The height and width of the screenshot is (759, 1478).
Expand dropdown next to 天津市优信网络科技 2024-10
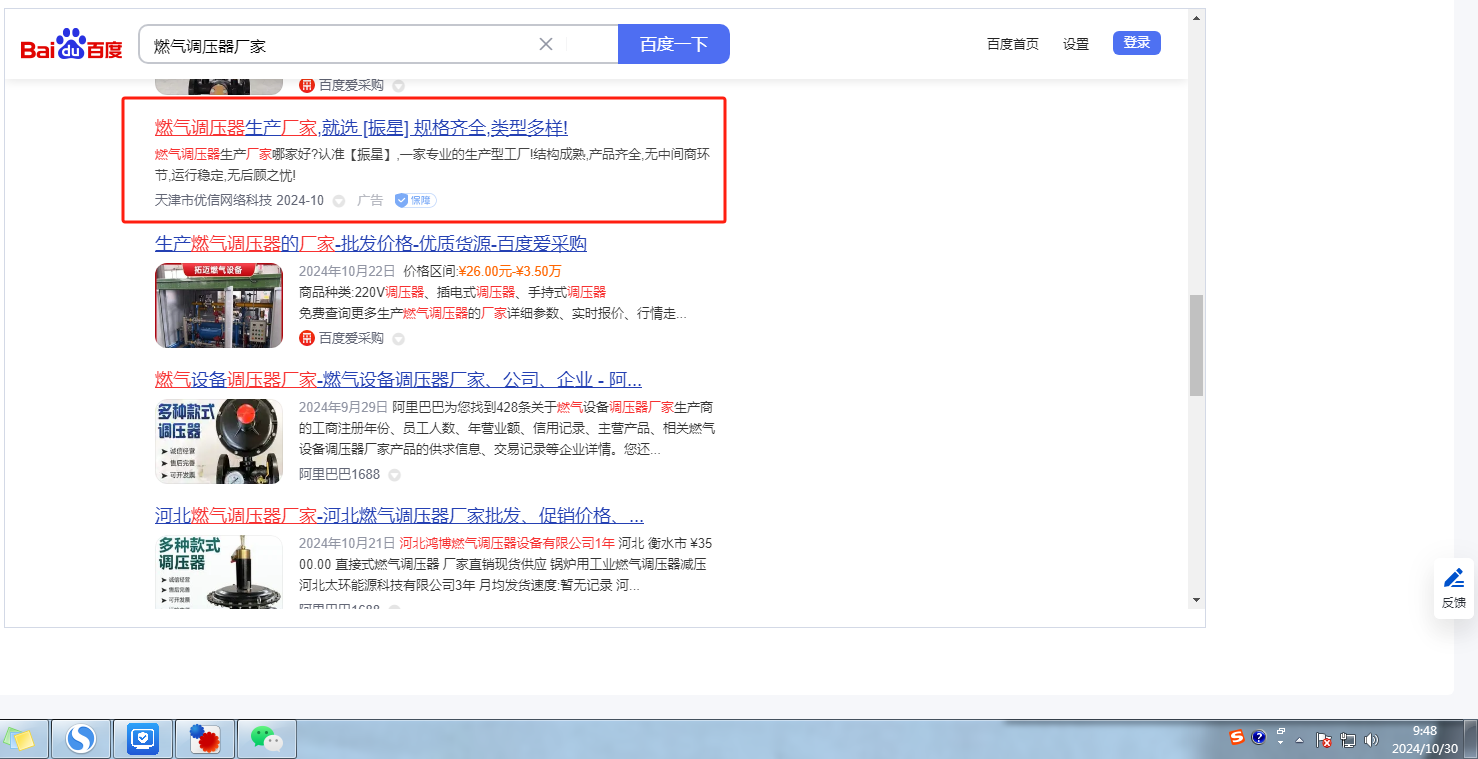pos(339,201)
